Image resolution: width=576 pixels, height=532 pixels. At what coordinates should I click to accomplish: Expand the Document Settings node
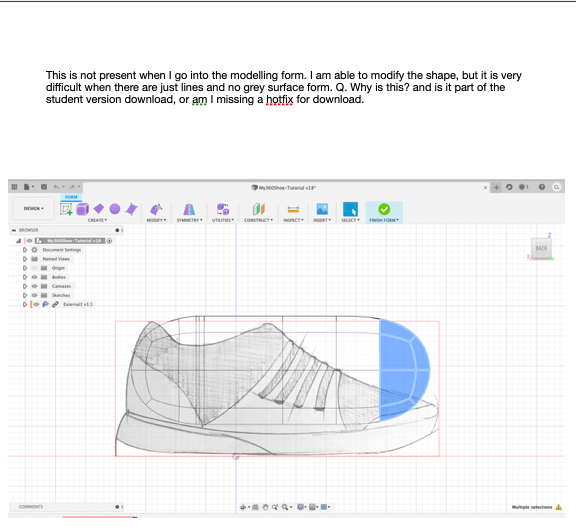click(x=25, y=250)
